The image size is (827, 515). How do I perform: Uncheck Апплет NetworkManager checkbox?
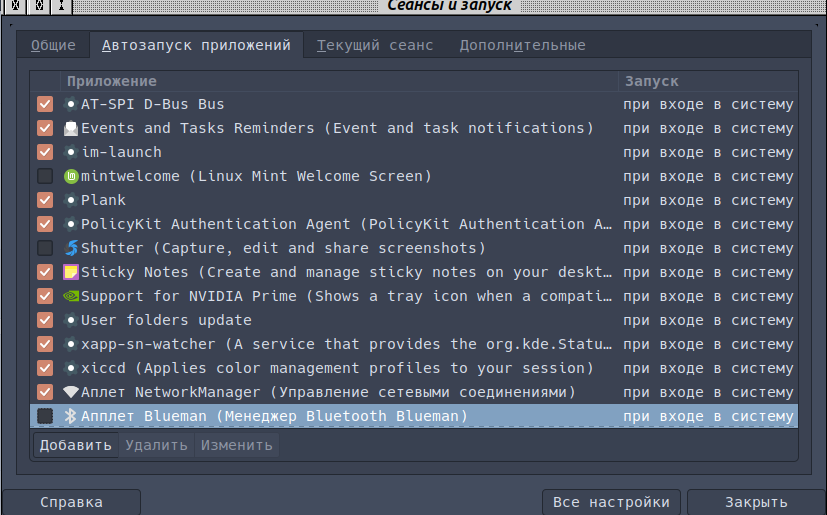pos(45,392)
